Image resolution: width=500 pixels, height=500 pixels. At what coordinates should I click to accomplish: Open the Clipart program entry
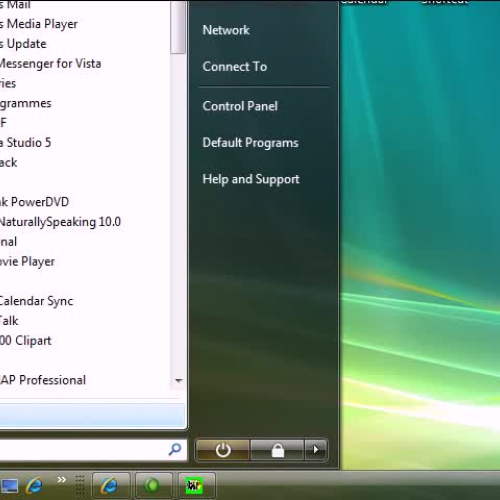click(x=26, y=341)
